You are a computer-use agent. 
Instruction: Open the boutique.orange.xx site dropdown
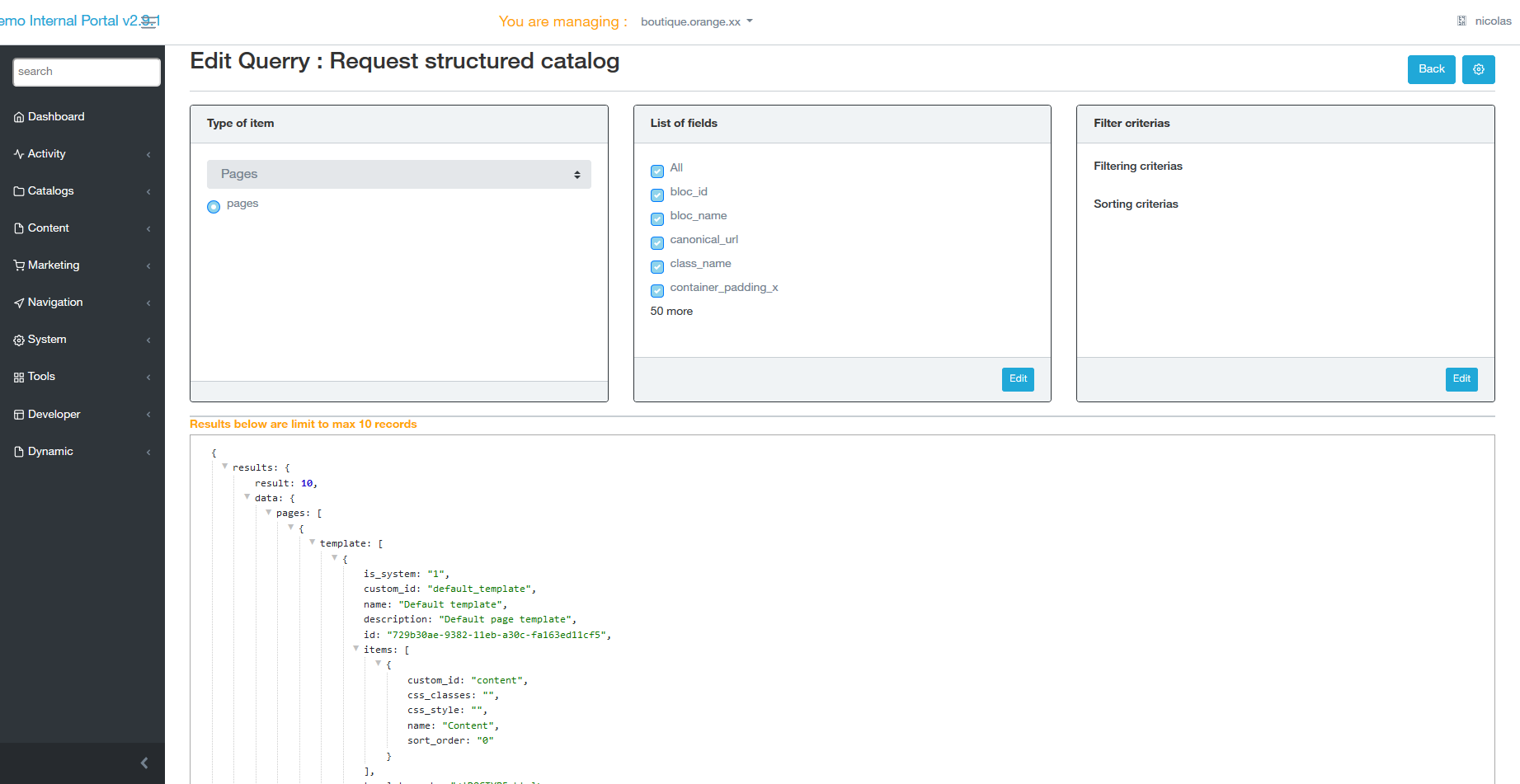(x=696, y=21)
